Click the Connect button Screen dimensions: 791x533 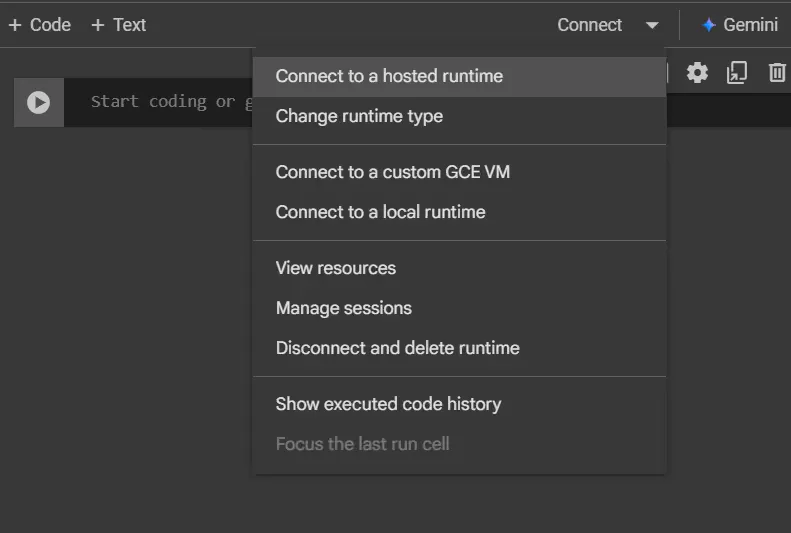(589, 25)
